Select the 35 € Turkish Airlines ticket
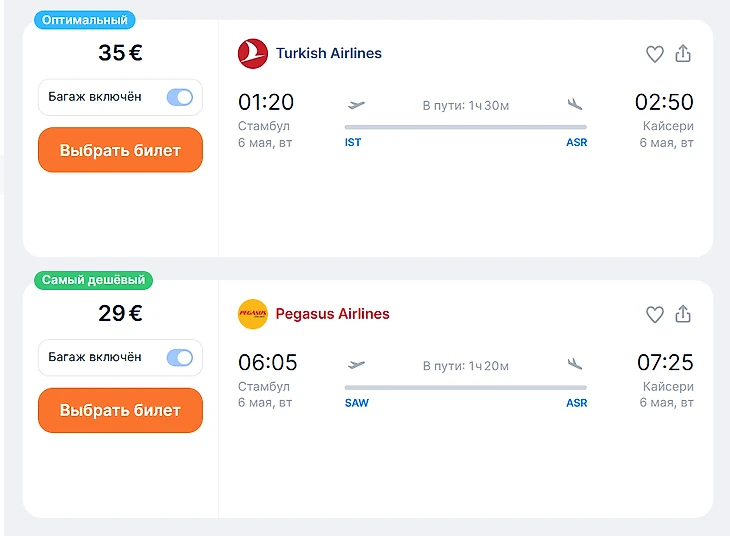Image resolution: width=730 pixels, height=536 pixels. (x=120, y=151)
